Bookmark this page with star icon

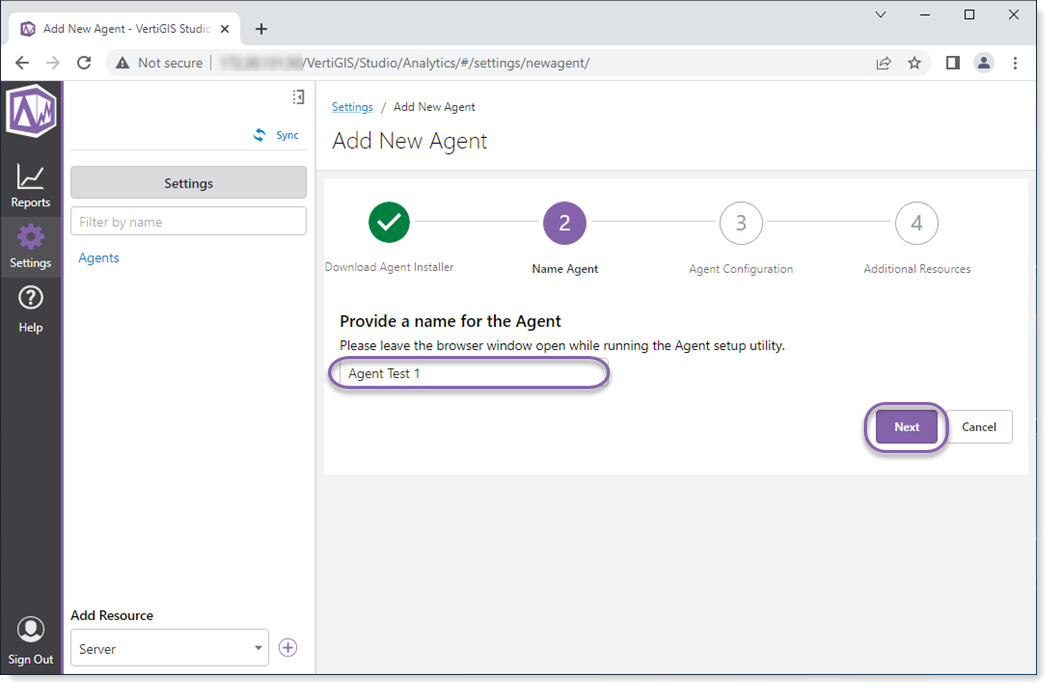click(914, 63)
